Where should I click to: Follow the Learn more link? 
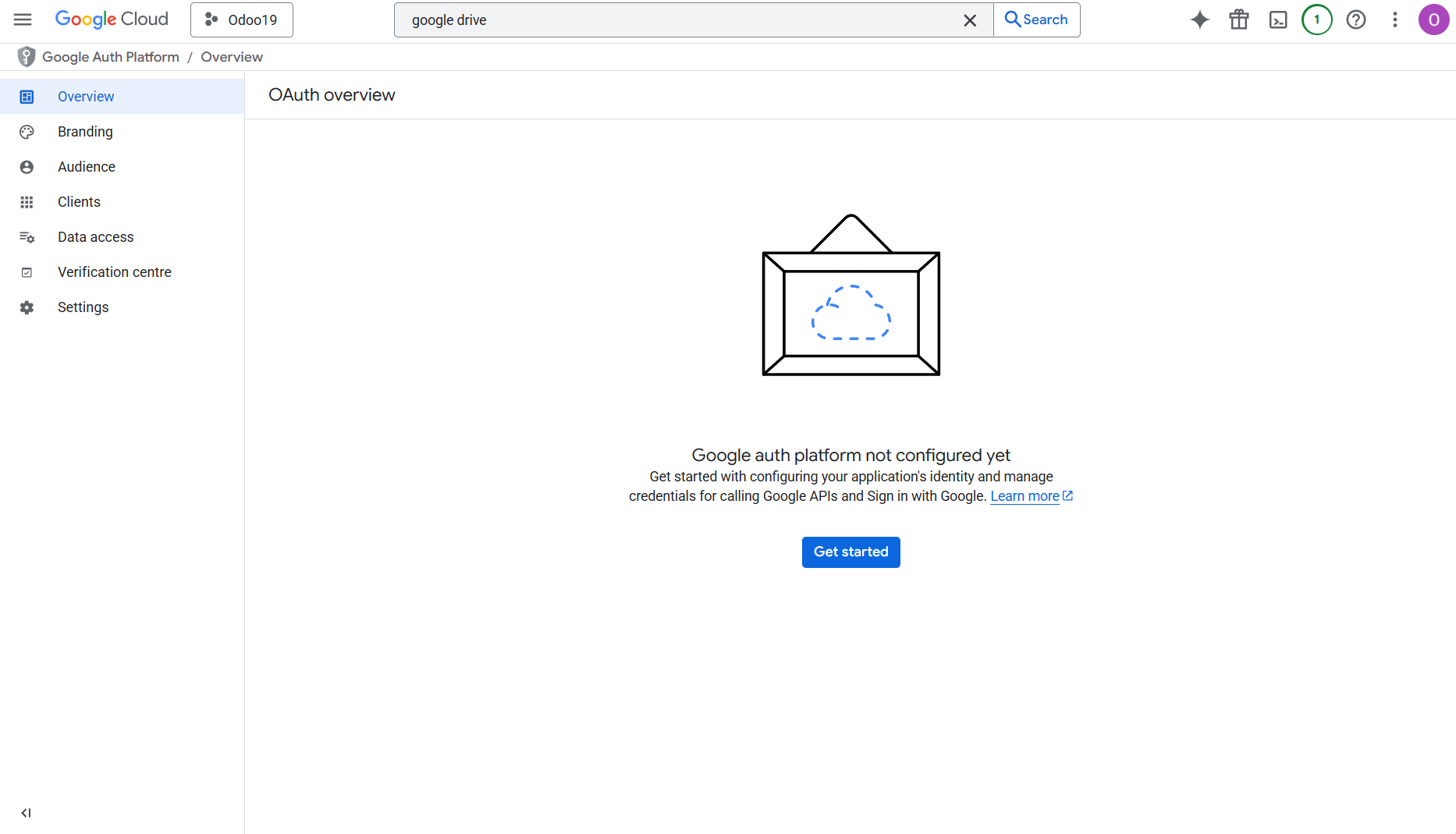(1025, 496)
